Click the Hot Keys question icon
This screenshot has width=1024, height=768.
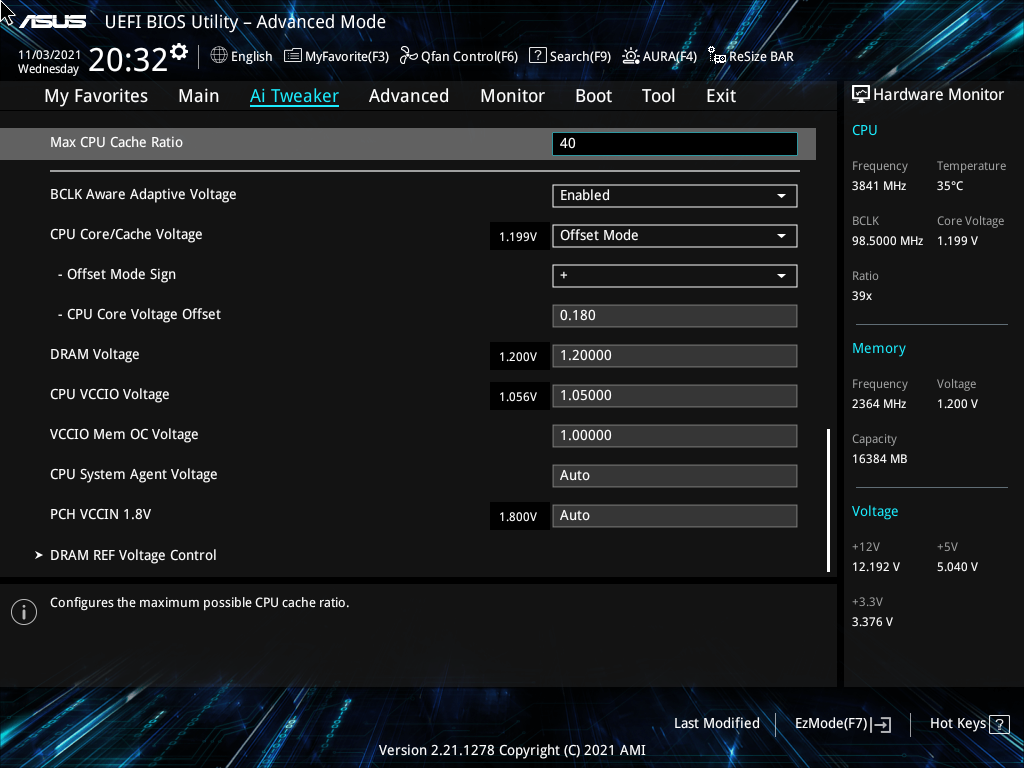point(999,724)
